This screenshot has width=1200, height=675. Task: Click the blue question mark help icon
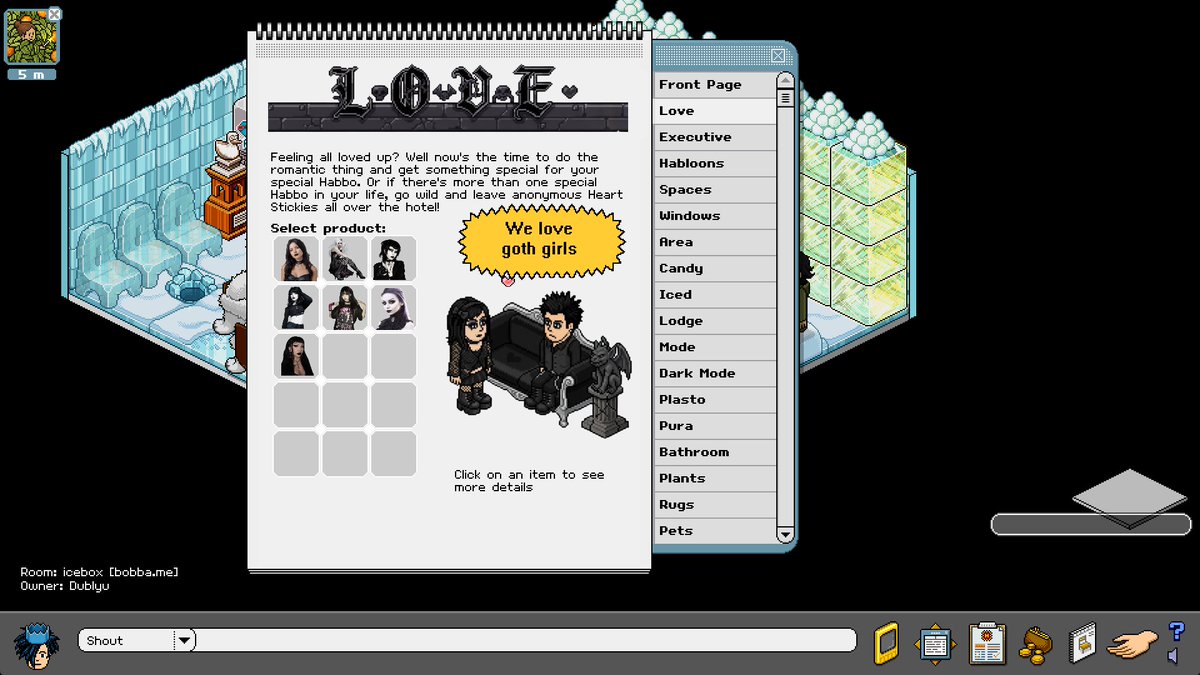coord(1176,631)
